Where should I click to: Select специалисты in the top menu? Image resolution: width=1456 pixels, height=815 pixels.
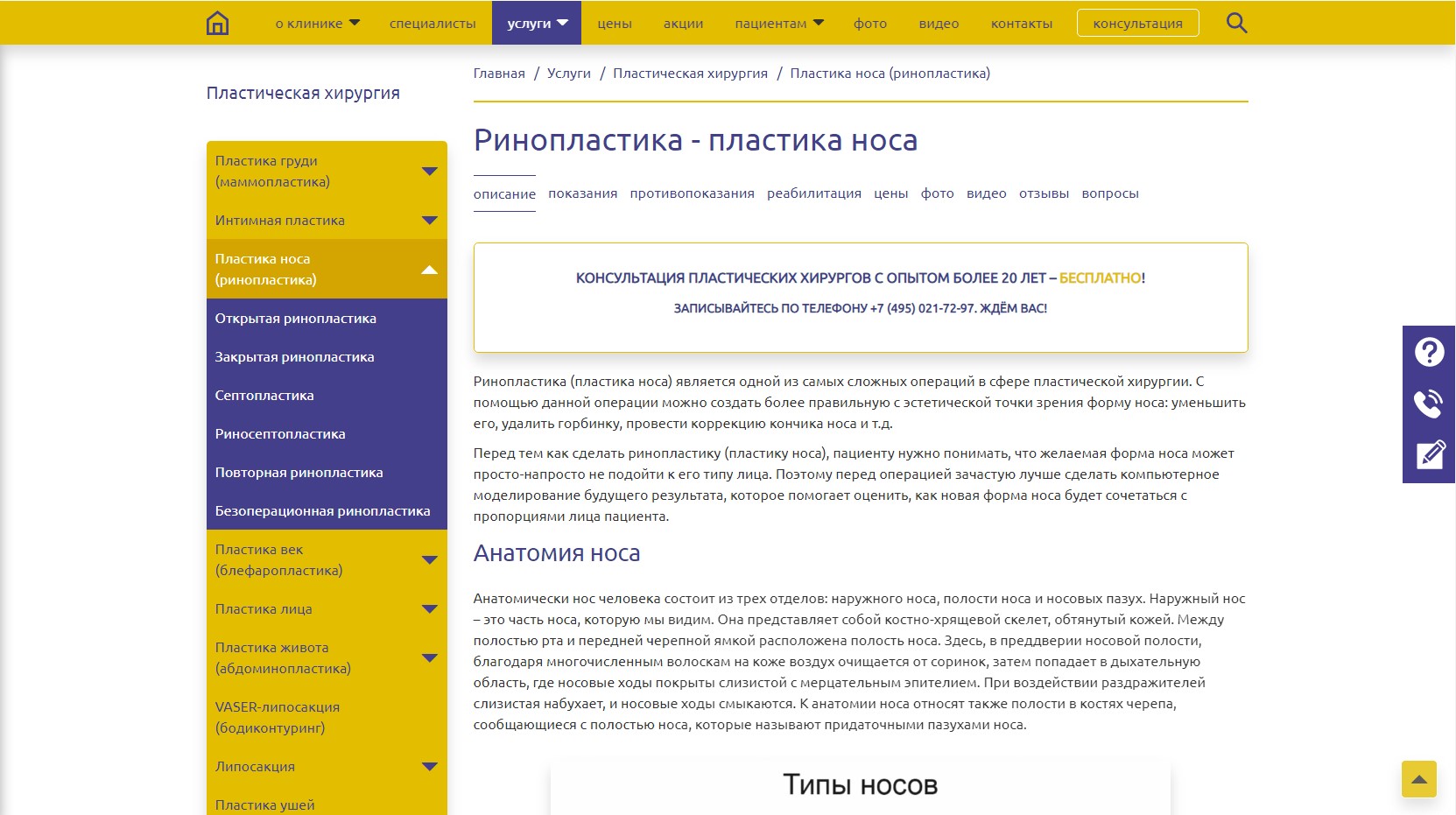(x=433, y=24)
